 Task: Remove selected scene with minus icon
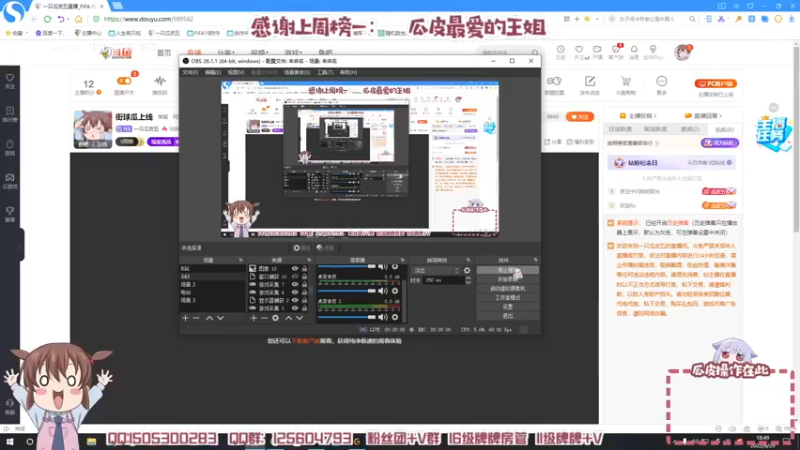coord(196,318)
